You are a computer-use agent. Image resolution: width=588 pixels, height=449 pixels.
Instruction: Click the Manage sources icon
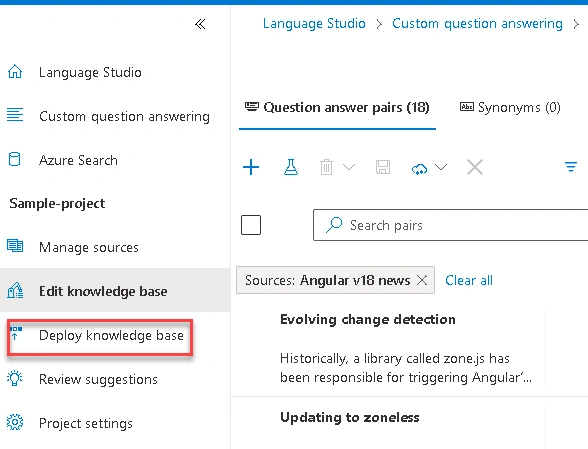pyautogui.click(x=15, y=246)
